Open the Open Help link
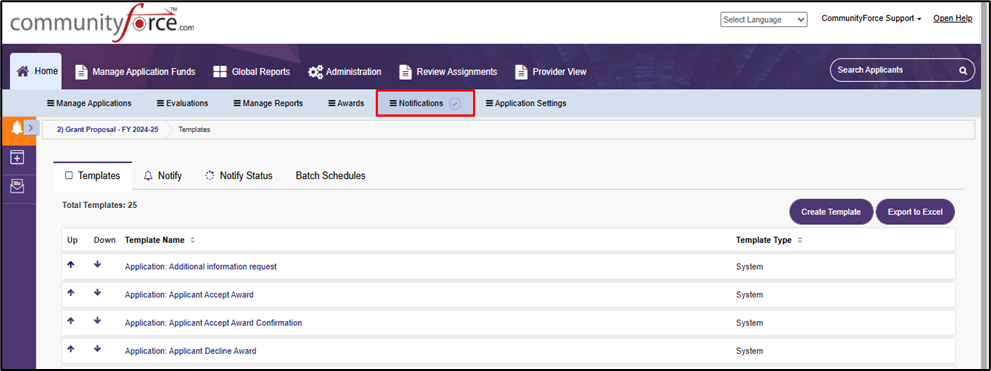Viewport: 991px width, 371px height. pyautogui.click(x=952, y=18)
